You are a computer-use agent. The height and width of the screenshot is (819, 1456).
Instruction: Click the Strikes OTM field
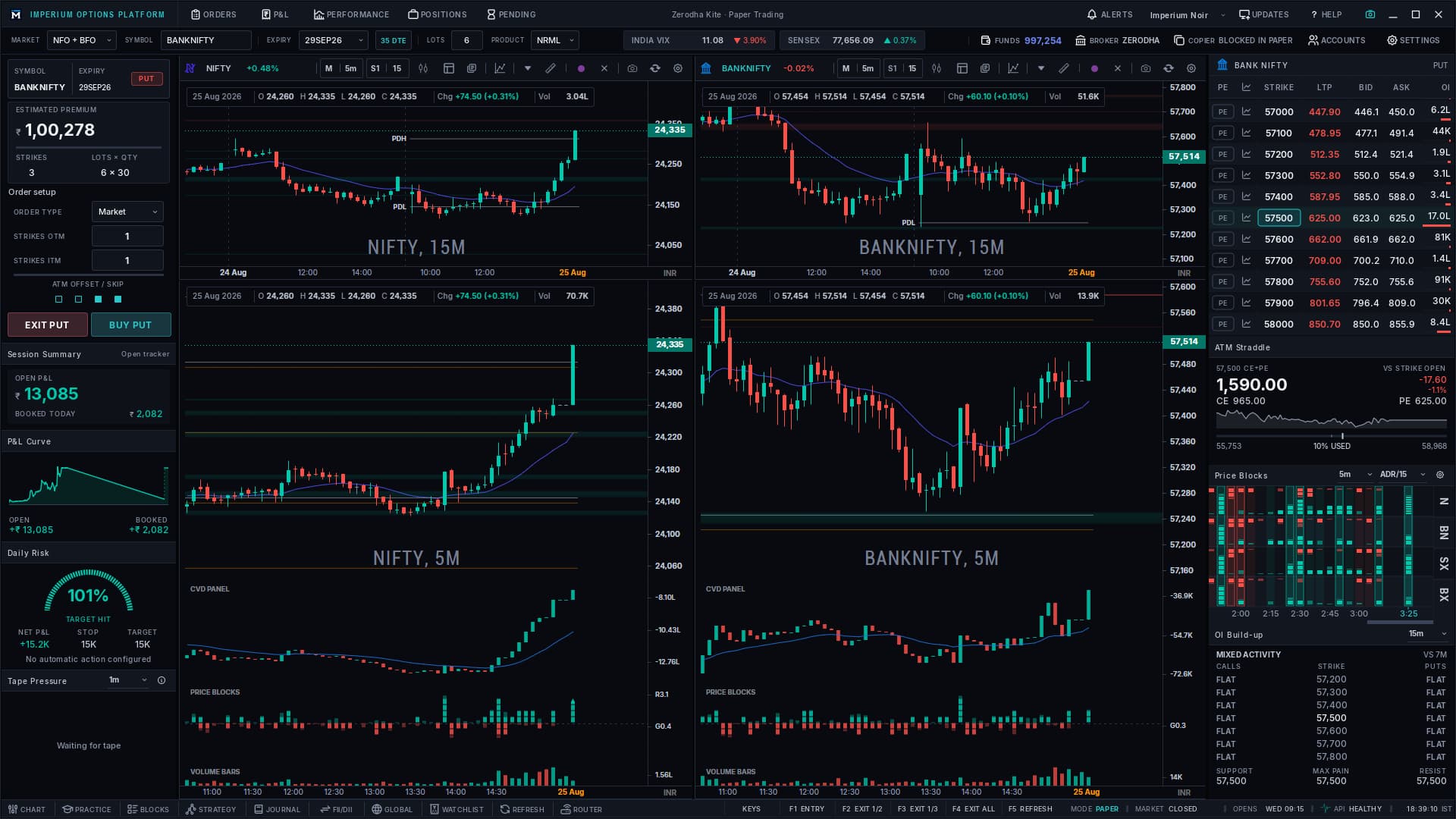(127, 237)
